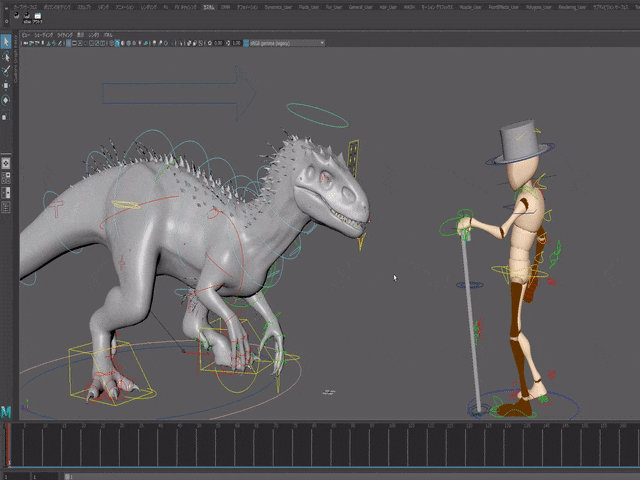Screen dimensions: 640x480
Task: Choose the Rotate tool in toolbox
Action: pos(6,99)
